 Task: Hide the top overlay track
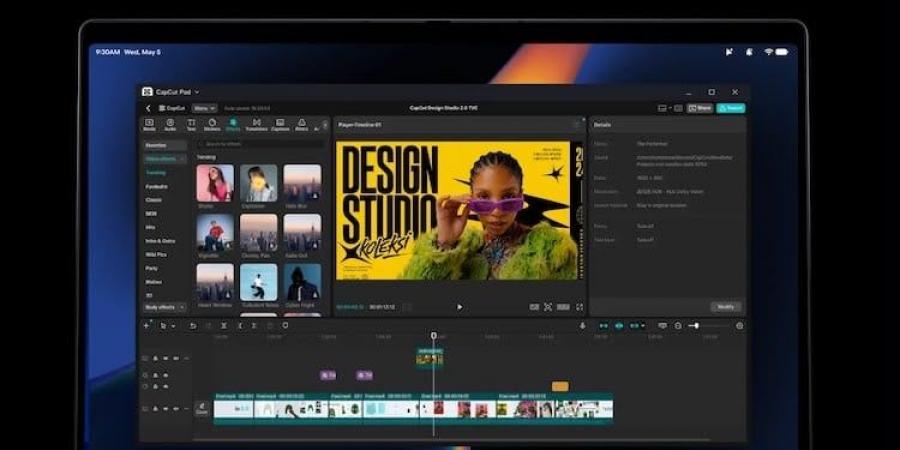pos(165,358)
